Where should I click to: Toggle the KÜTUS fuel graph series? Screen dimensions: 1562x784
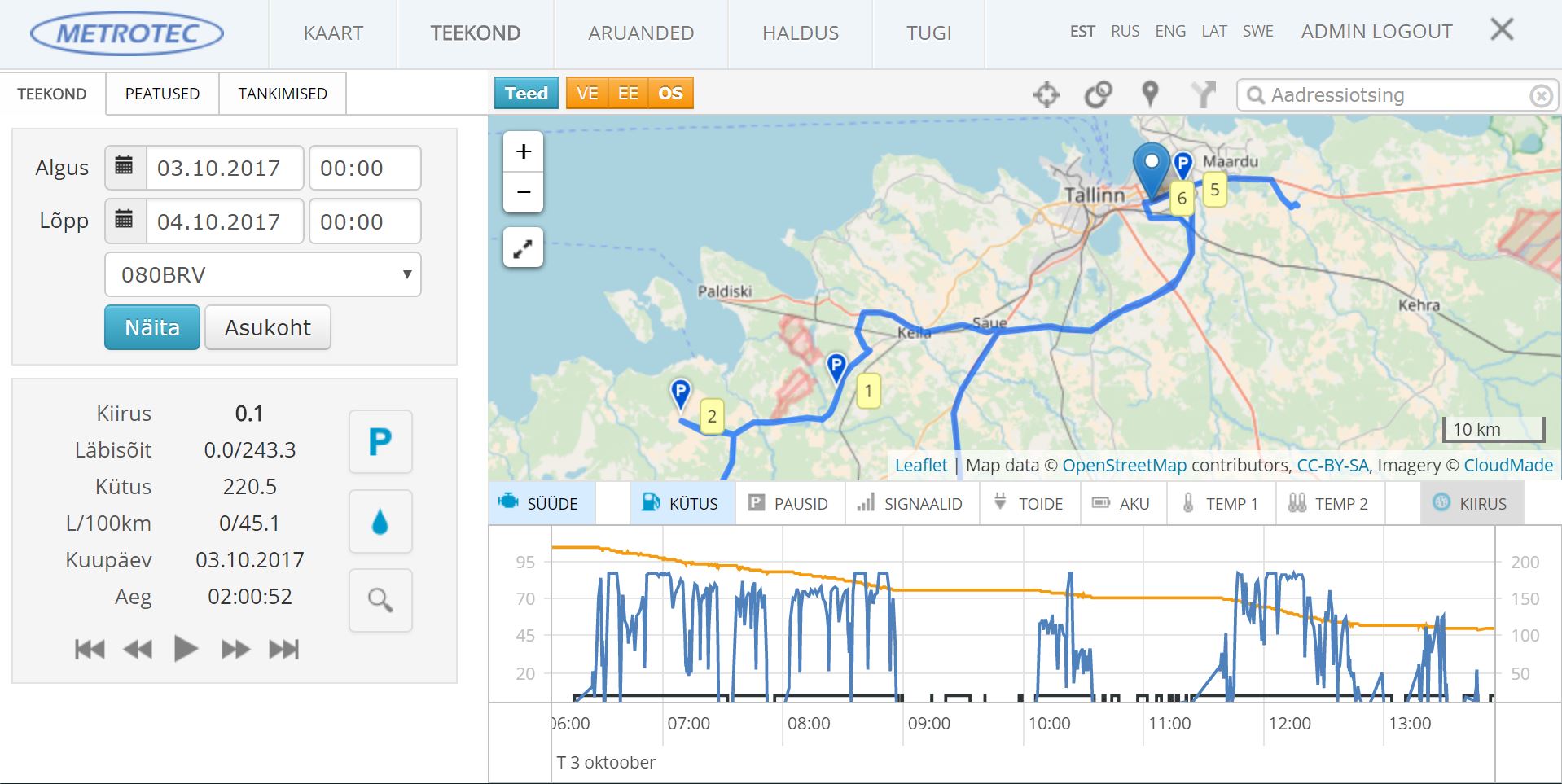(x=682, y=504)
